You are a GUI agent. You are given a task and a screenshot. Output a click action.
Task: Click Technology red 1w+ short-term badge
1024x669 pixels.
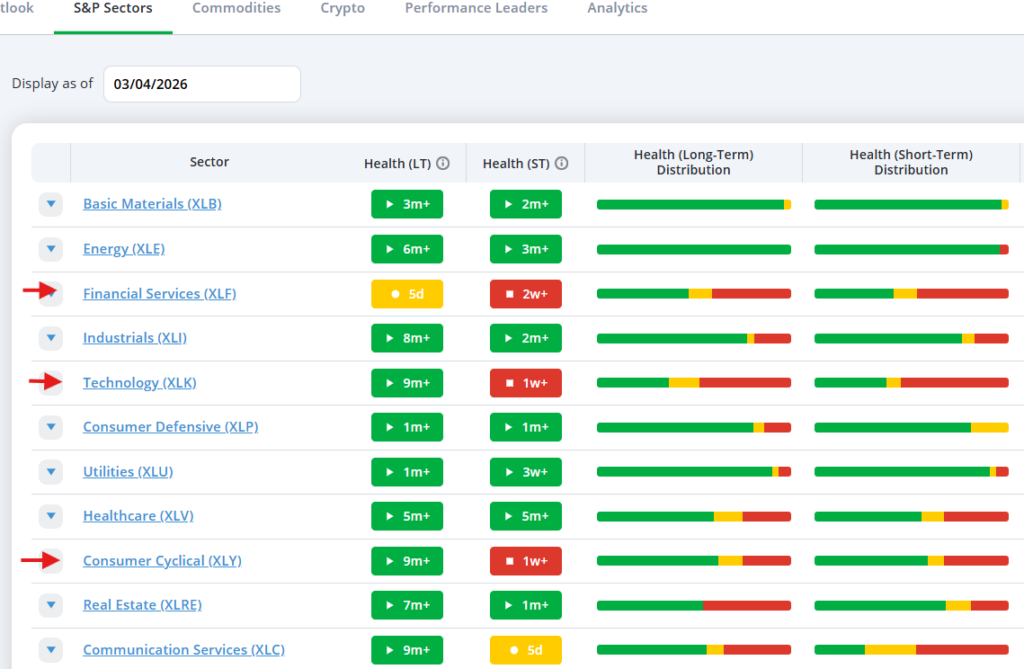coord(525,383)
